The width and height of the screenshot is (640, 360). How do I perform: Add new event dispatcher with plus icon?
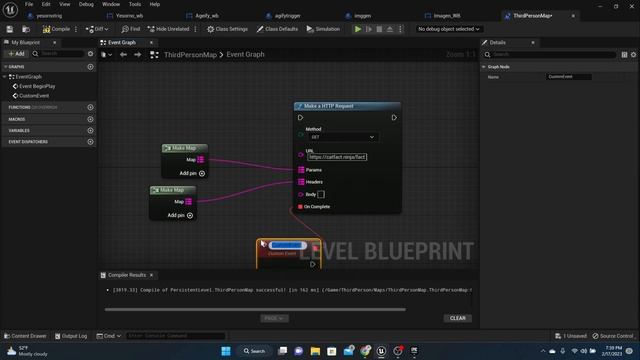[90, 142]
